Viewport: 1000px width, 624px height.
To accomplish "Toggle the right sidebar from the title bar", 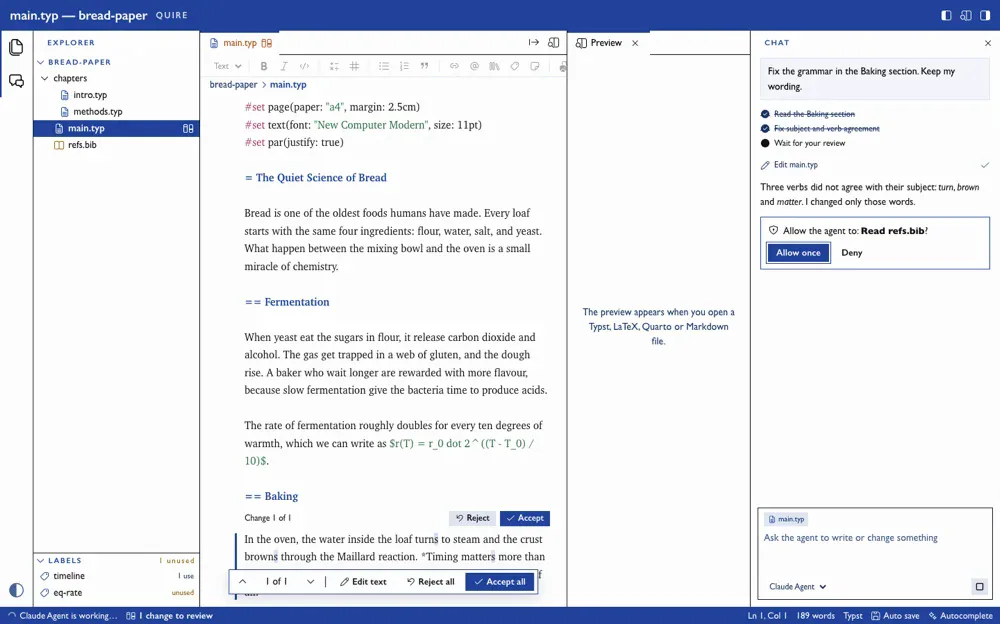I will [x=985, y=15].
